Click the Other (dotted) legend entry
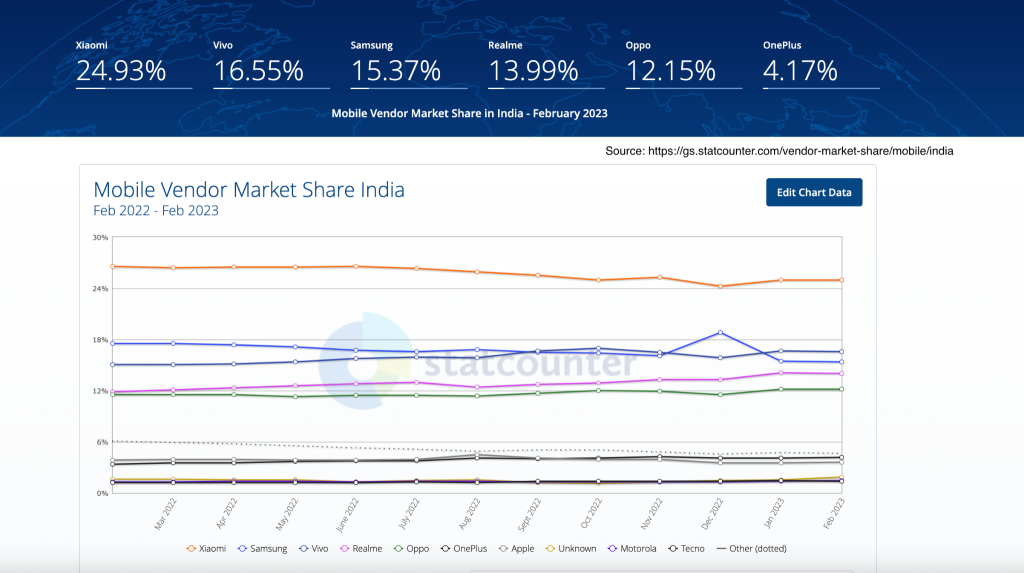 point(752,549)
